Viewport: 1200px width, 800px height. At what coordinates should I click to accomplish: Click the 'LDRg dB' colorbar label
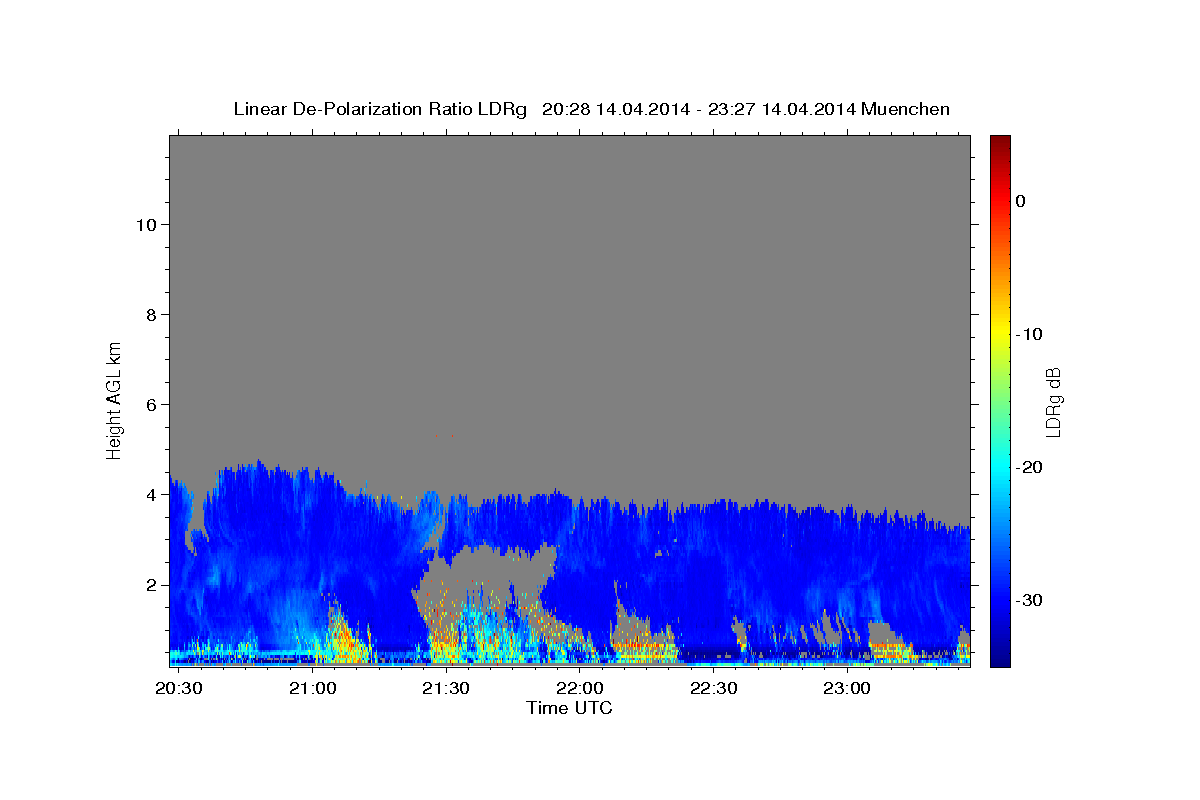point(1052,401)
